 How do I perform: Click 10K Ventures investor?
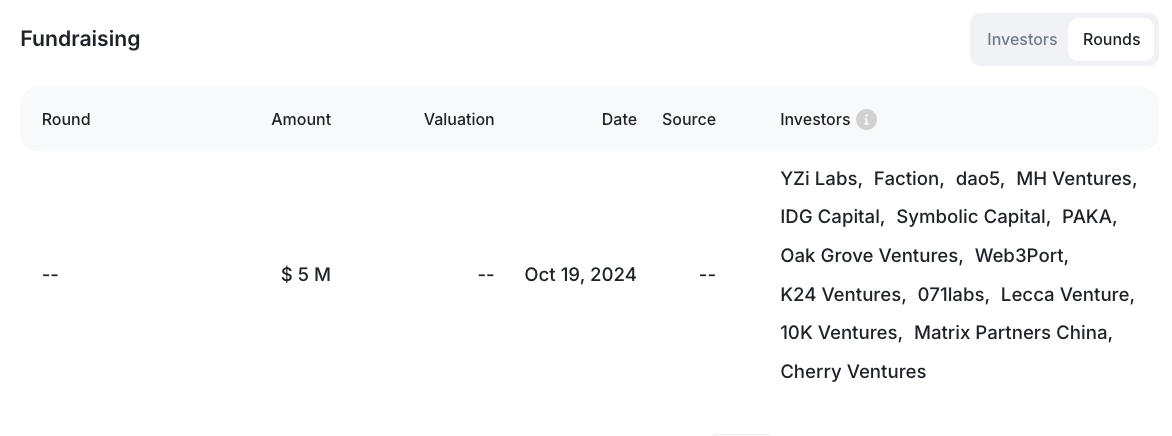(x=838, y=333)
